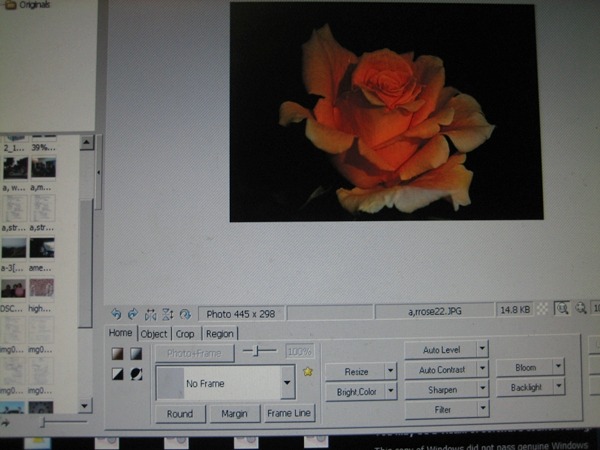Click the 100% frame percentage field
Viewport: 600px width, 450px height.
[300, 352]
